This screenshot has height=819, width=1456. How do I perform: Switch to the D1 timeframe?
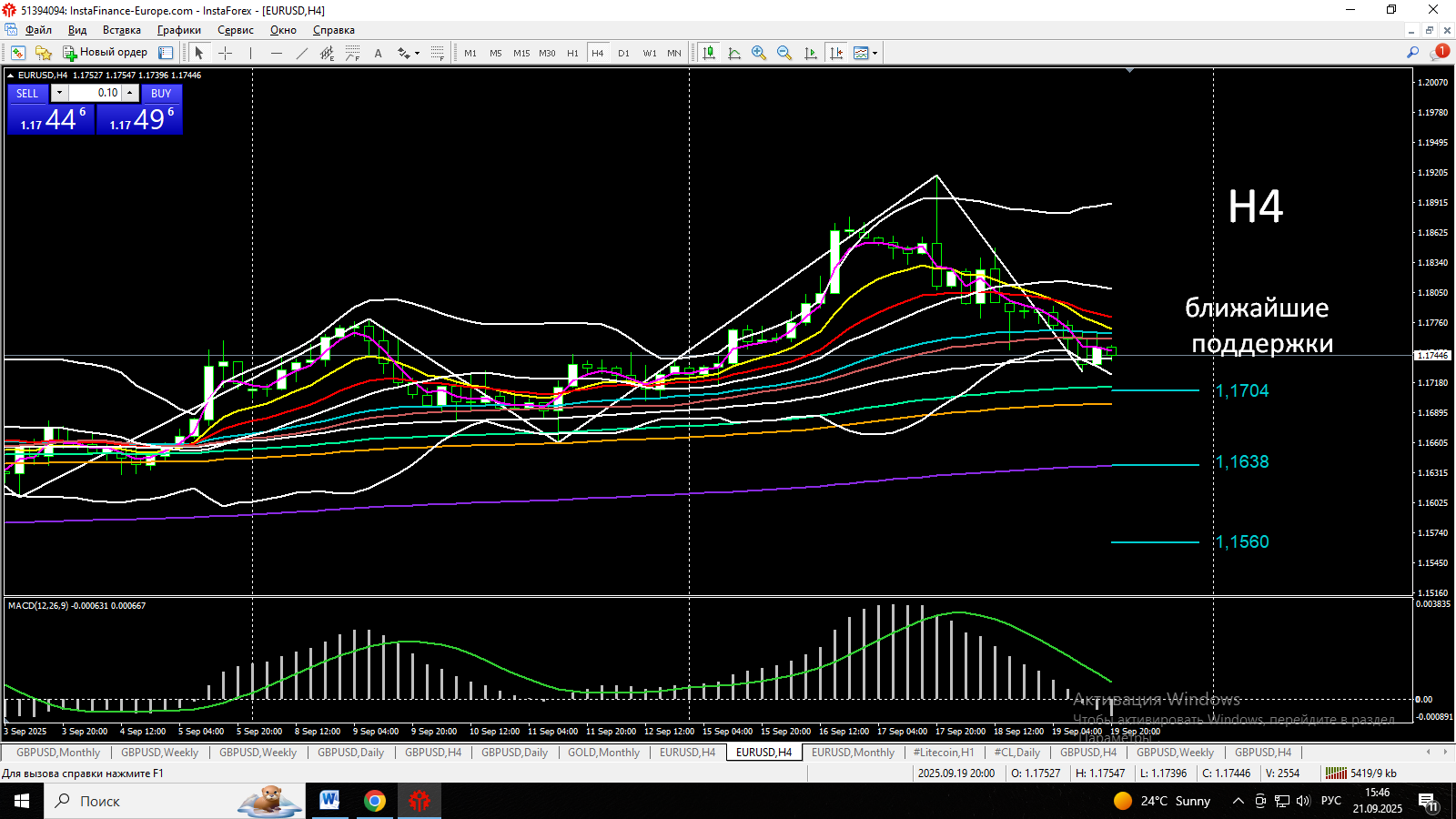(x=623, y=53)
